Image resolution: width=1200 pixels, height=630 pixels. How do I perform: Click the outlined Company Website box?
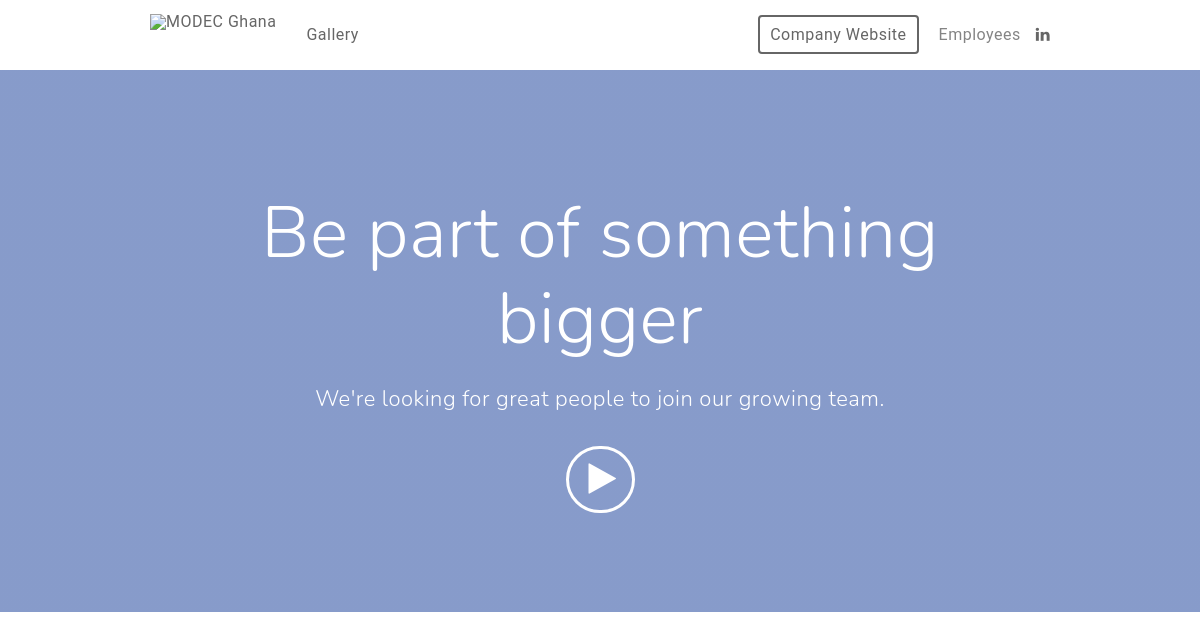[838, 34]
